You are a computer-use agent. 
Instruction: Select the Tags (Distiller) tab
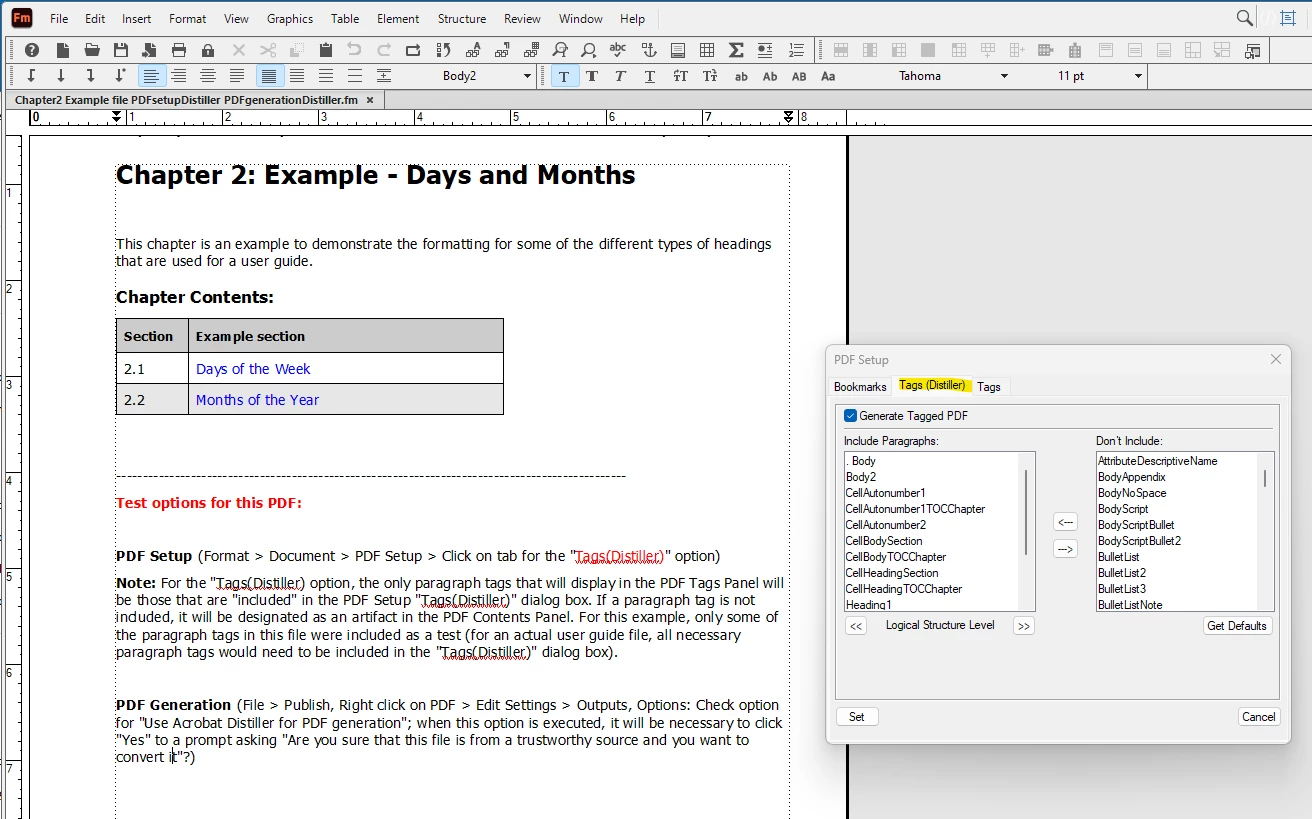(932, 385)
